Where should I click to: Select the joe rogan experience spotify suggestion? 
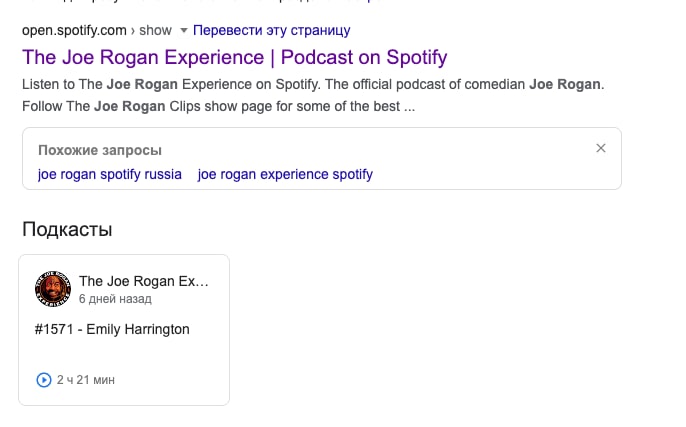pos(285,174)
